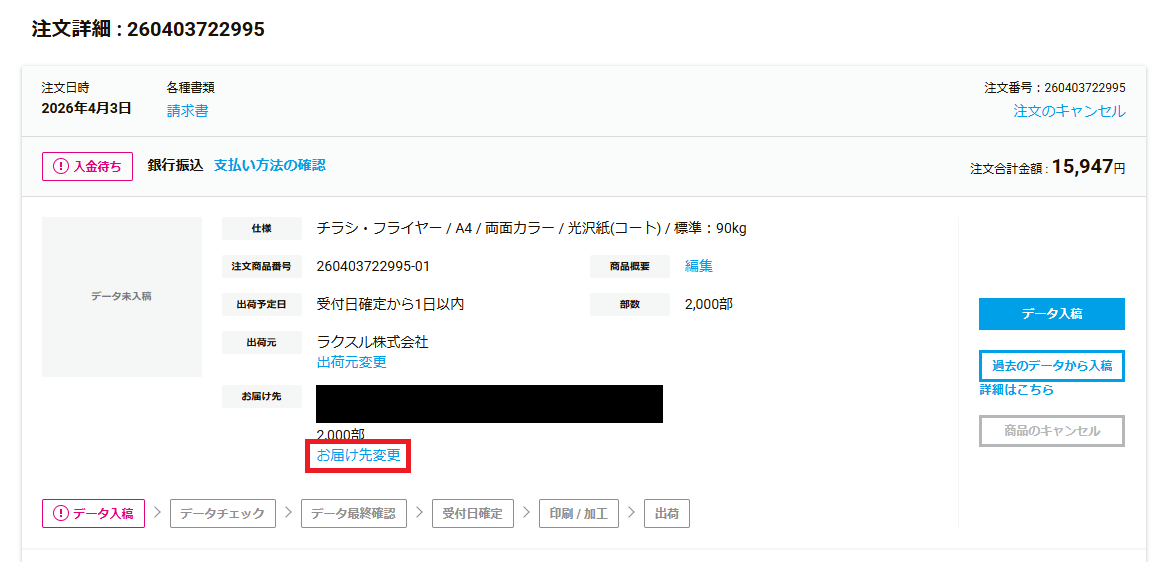
Task: Click the alert icon in データ入稿 step
Action: point(61,514)
